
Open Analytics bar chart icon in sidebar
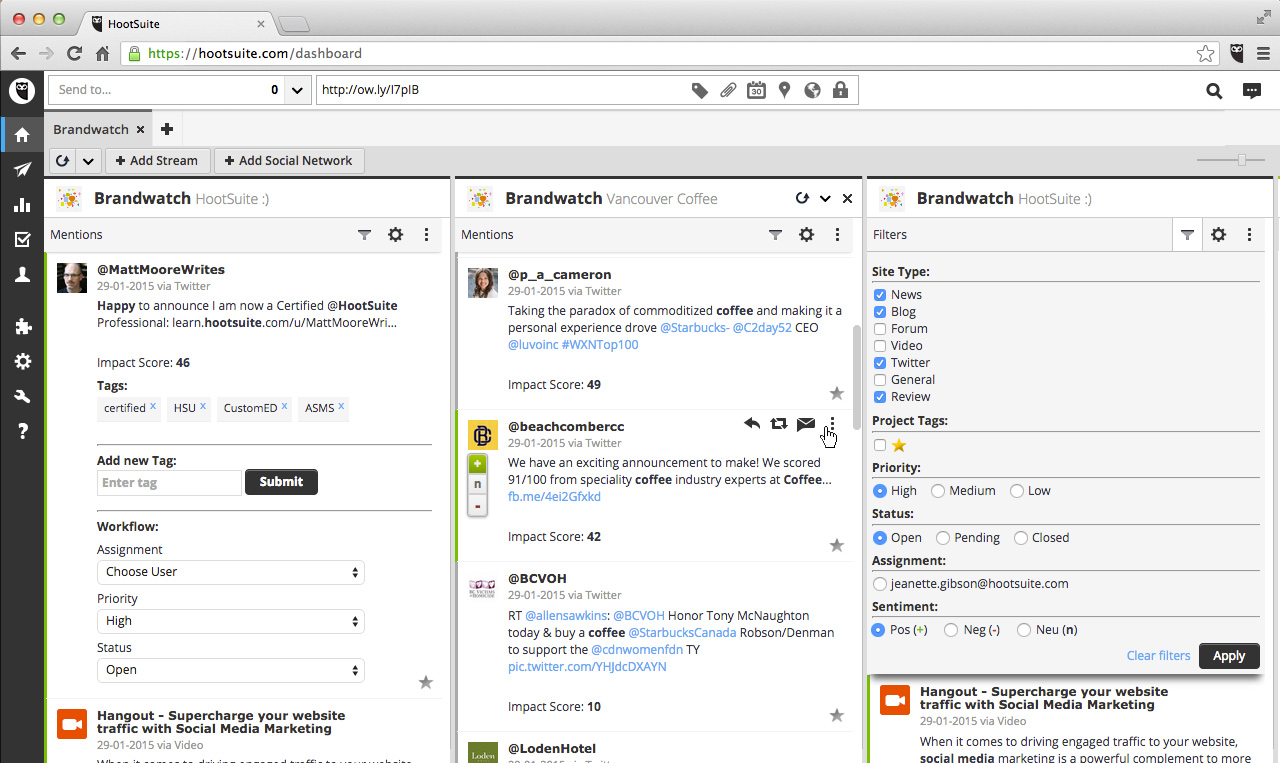point(22,205)
